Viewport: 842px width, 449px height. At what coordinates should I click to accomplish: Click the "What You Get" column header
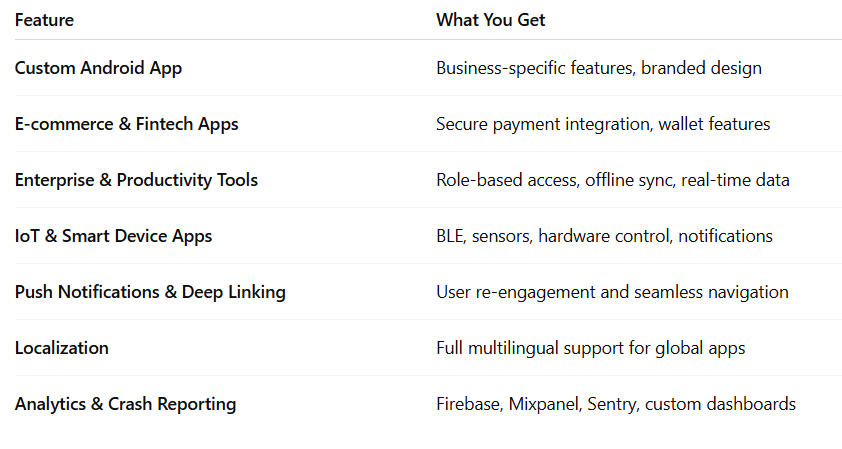click(x=490, y=20)
